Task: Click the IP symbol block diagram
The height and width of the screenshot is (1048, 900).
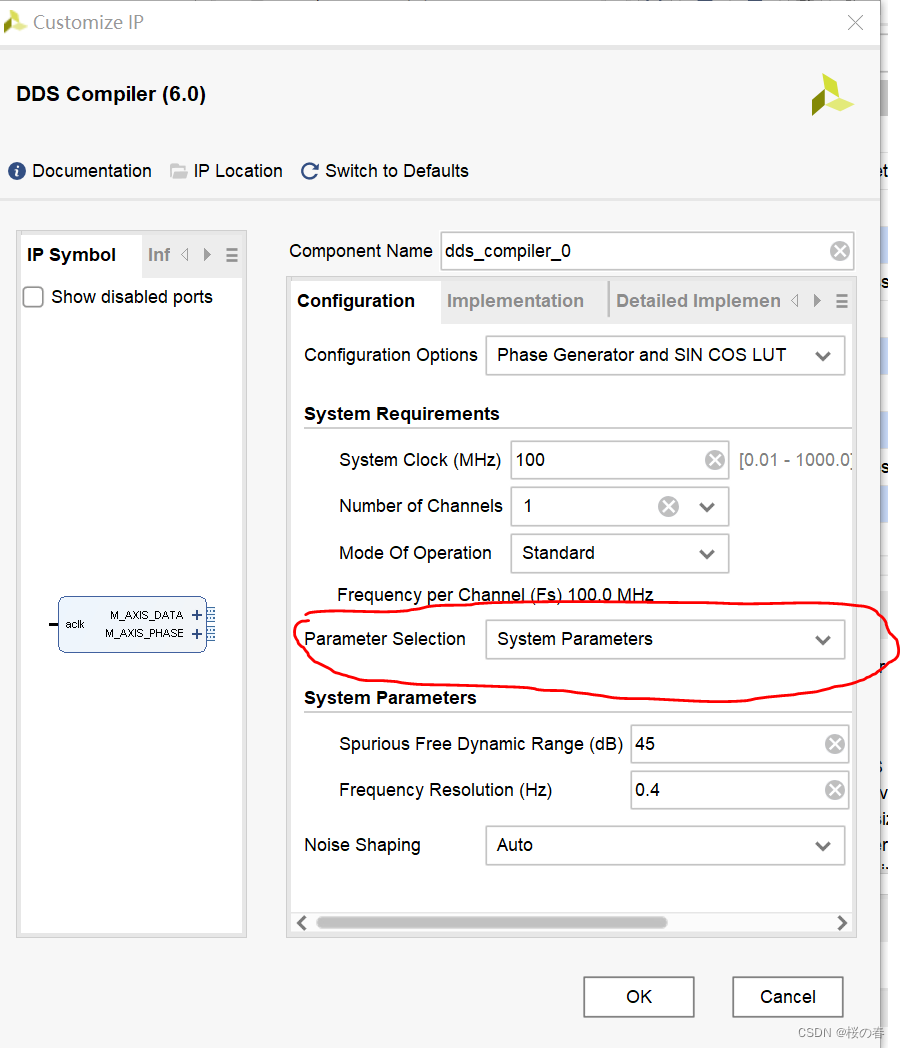Action: click(132, 624)
